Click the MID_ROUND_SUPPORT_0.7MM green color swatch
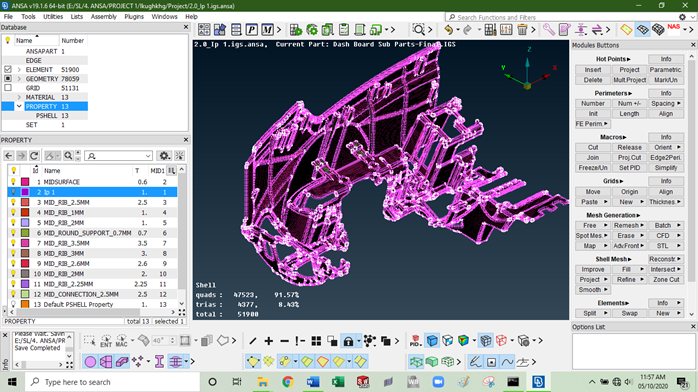The image size is (698, 392). pyautogui.click(x=25, y=233)
